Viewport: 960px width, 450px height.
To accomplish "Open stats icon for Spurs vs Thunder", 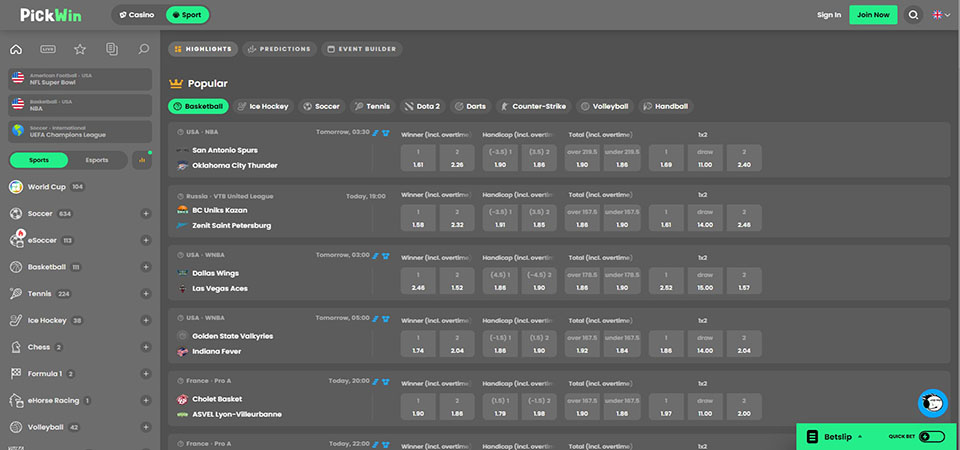I will pyautogui.click(x=376, y=132).
